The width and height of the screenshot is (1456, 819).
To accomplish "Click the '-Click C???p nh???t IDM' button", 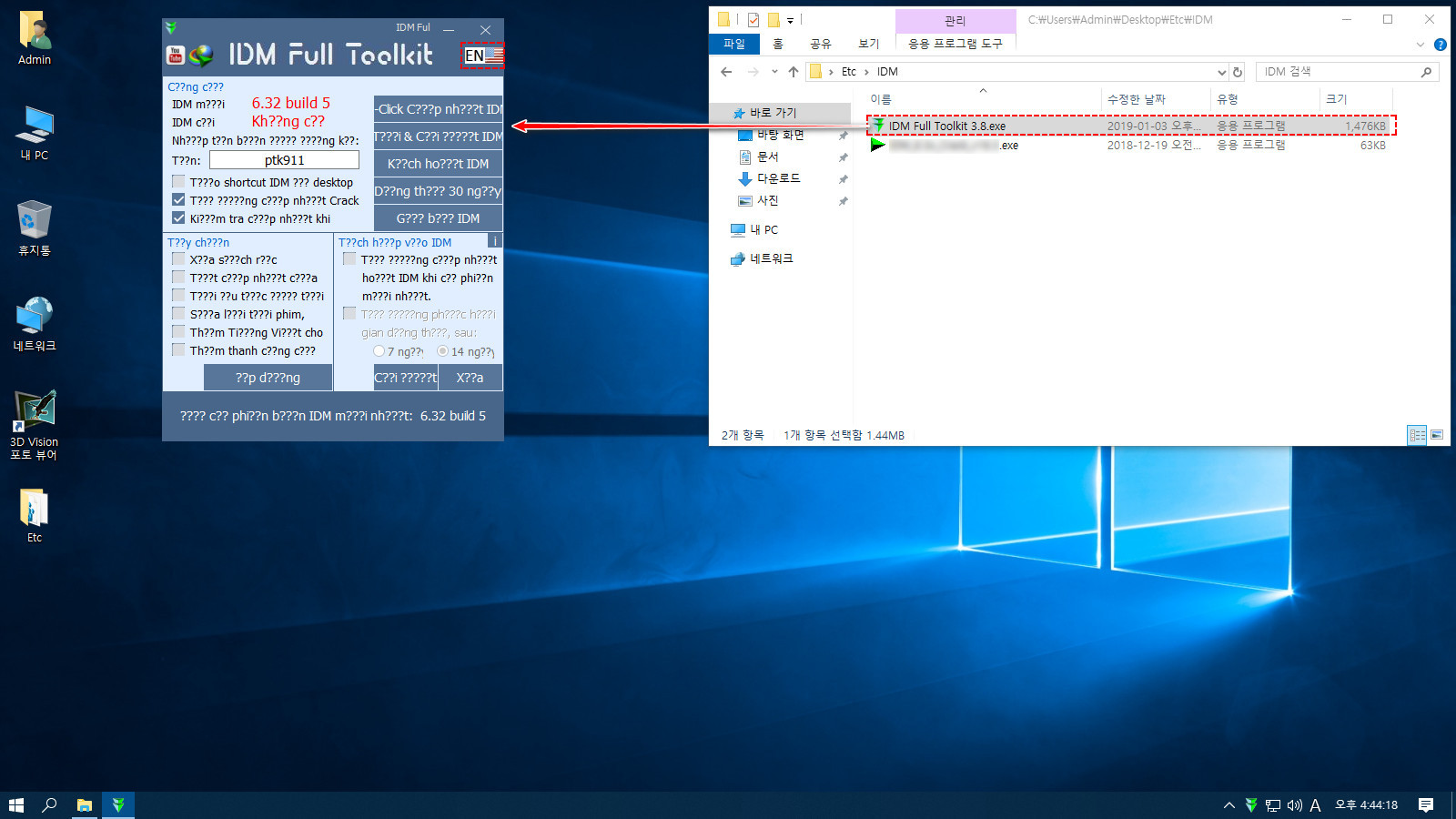I will pyautogui.click(x=438, y=109).
